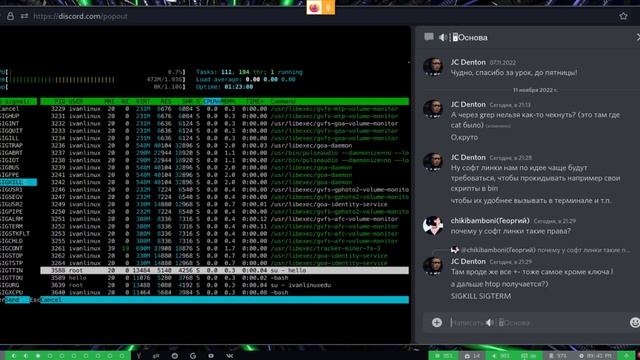The width and height of the screenshot is (640, 360).
Task: Sort by the TIME+ column header
Action: pyautogui.click(x=255, y=101)
